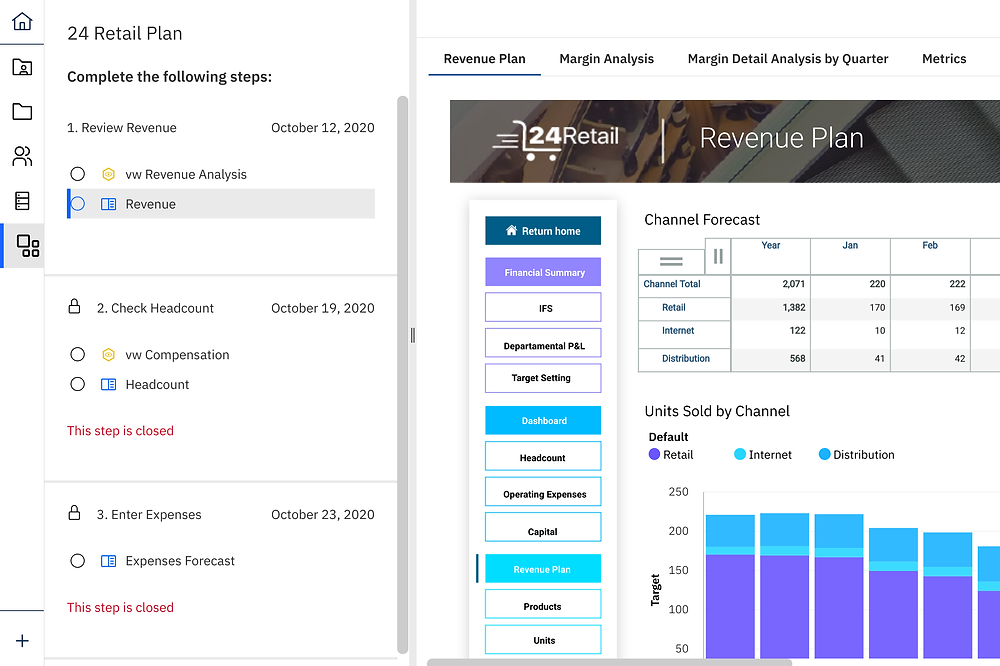Click the vw Revenue Analysis task label
1000x666 pixels.
point(186,174)
